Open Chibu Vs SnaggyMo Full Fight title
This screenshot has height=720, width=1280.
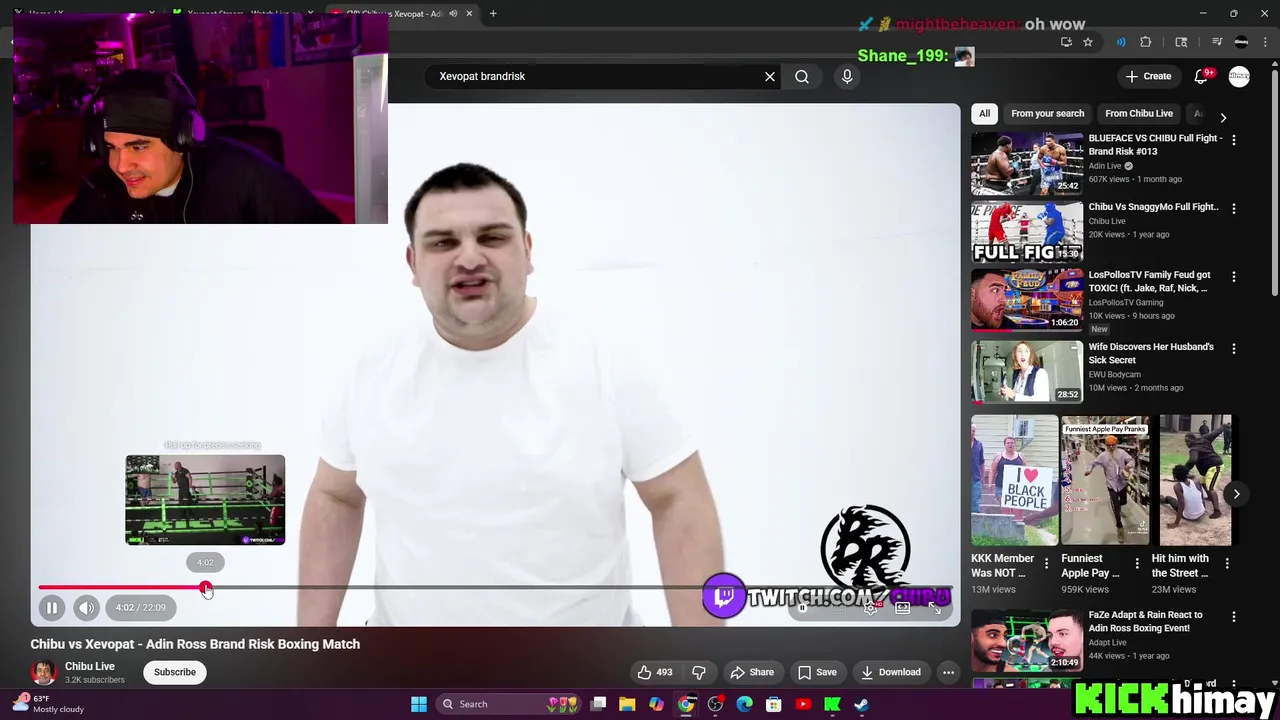point(1153,207)
